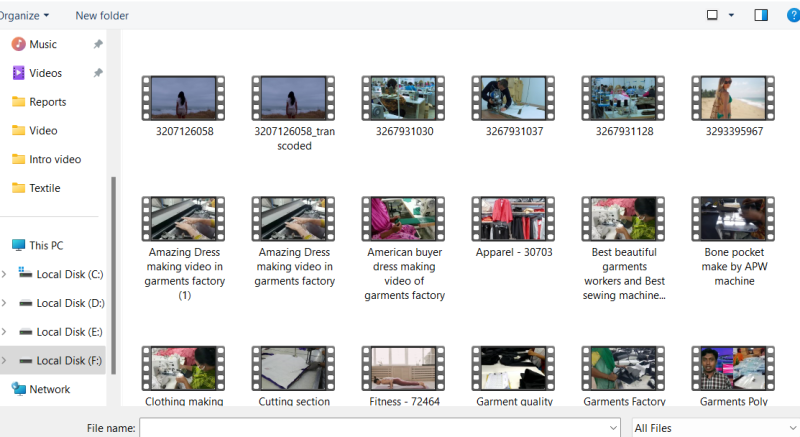This screenshot has width=800, height=437.
Task: Expand Local Disk (C:) tree node
Action: point(4,274)
